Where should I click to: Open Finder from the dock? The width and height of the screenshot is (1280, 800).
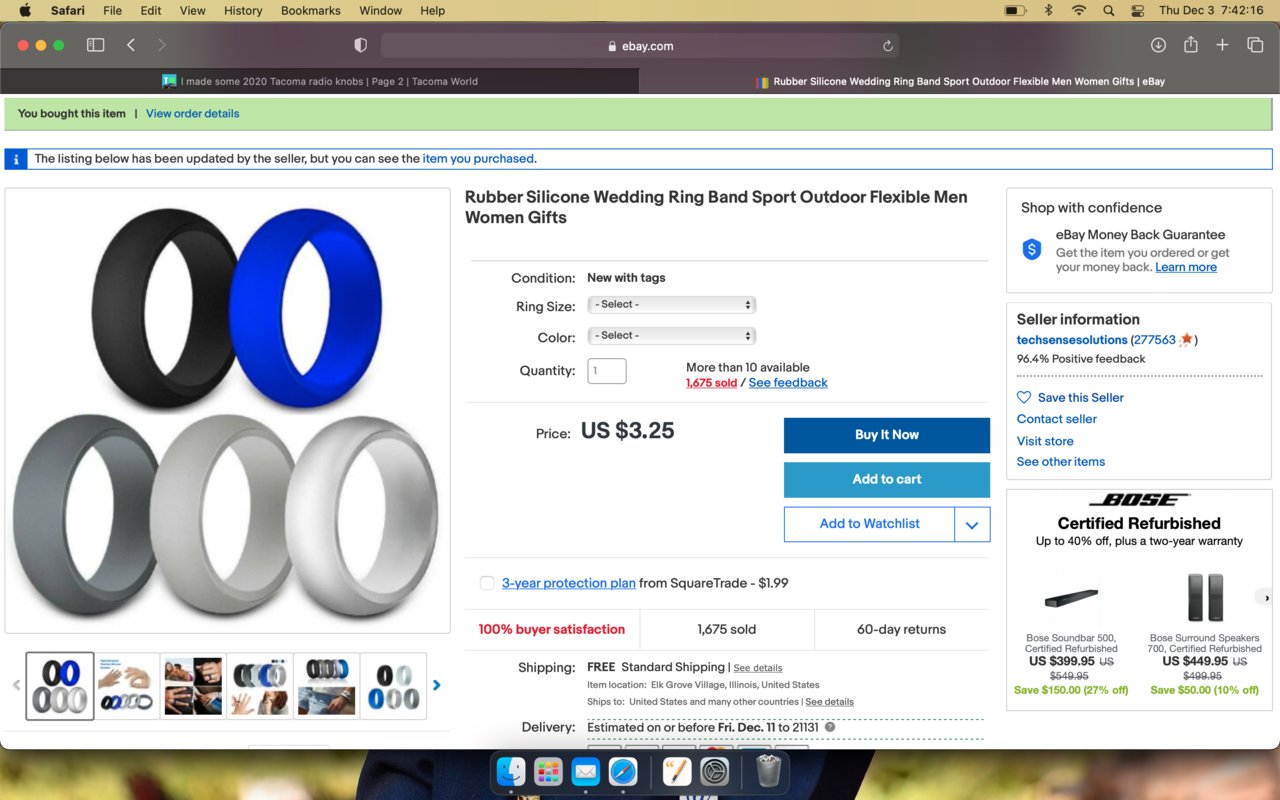tap(511, 771)
